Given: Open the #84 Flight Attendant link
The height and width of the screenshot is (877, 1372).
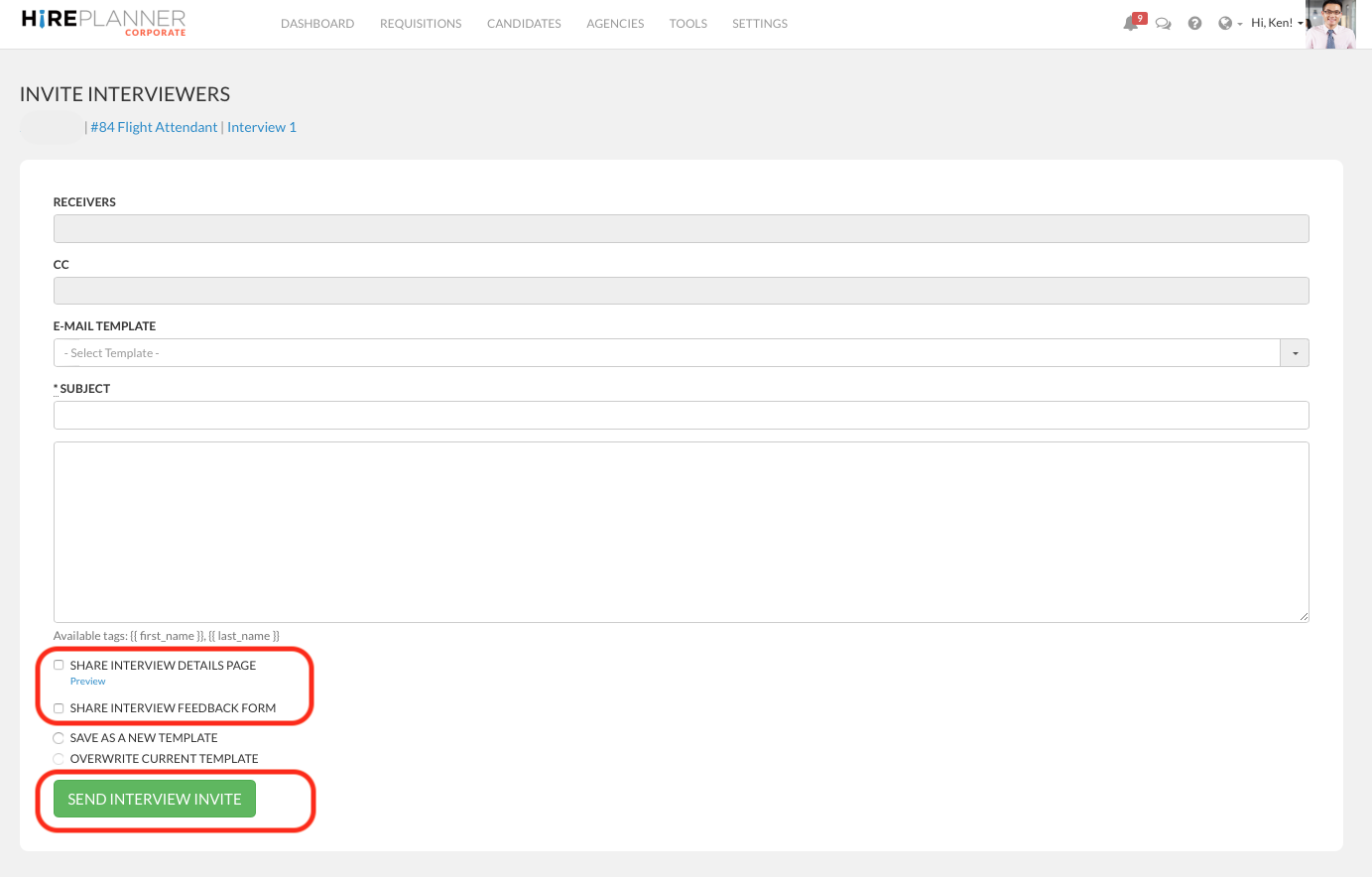Looking at the screenshot, I should tap(154, 127).
